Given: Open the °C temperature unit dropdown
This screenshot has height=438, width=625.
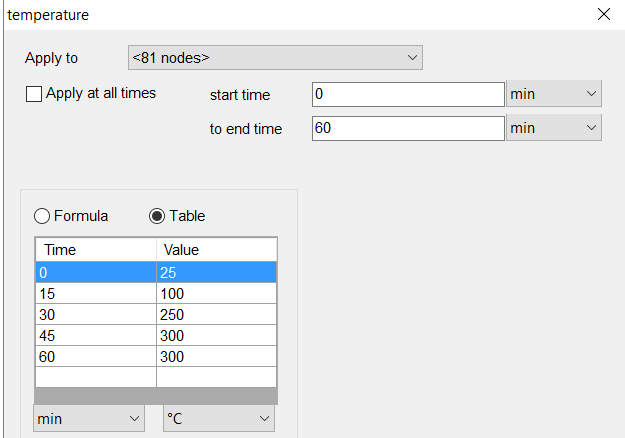Looking at the screenshot, I should coord(219,418).
